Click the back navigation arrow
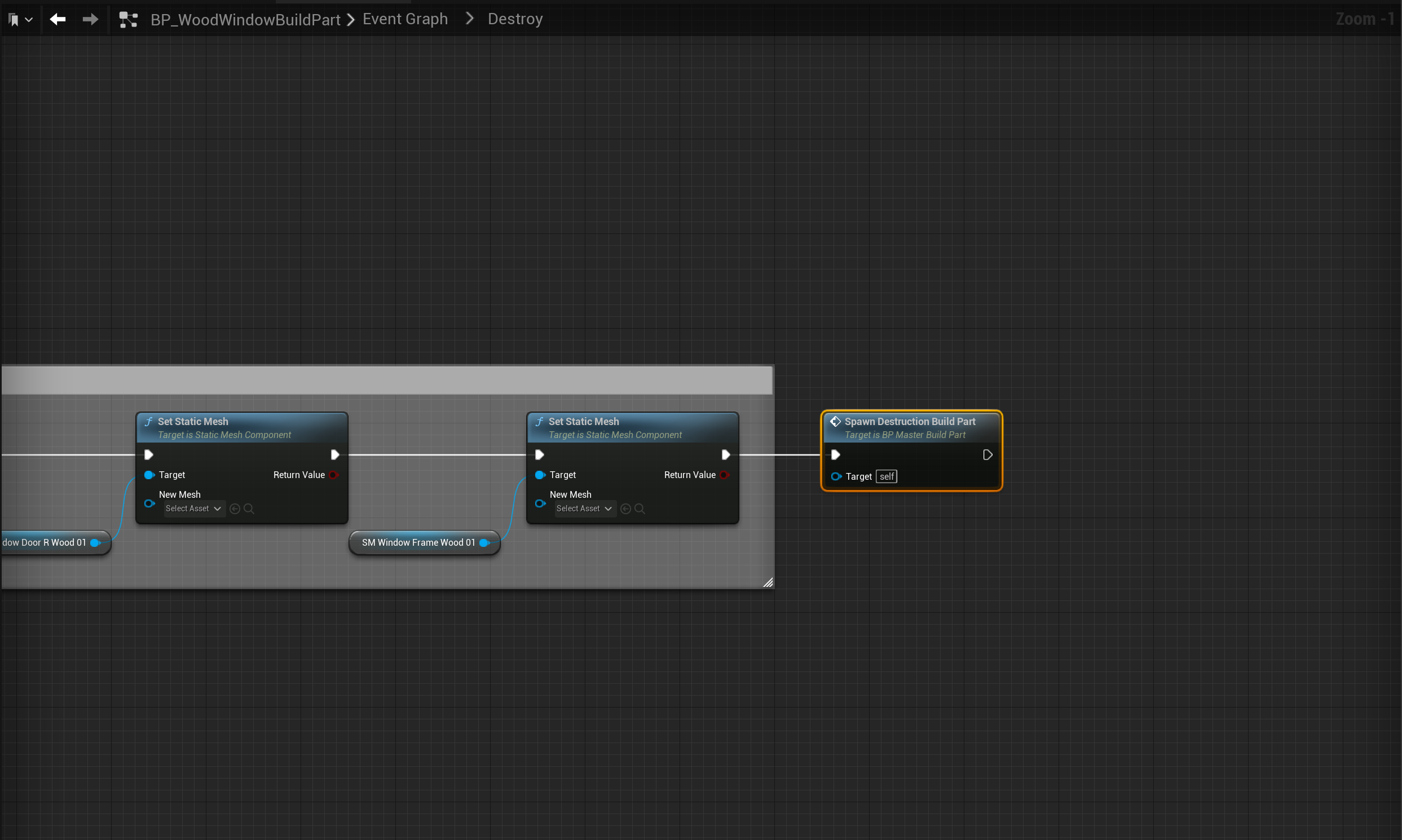This screenshot has width=1402, height=840. tap(58, 19)
